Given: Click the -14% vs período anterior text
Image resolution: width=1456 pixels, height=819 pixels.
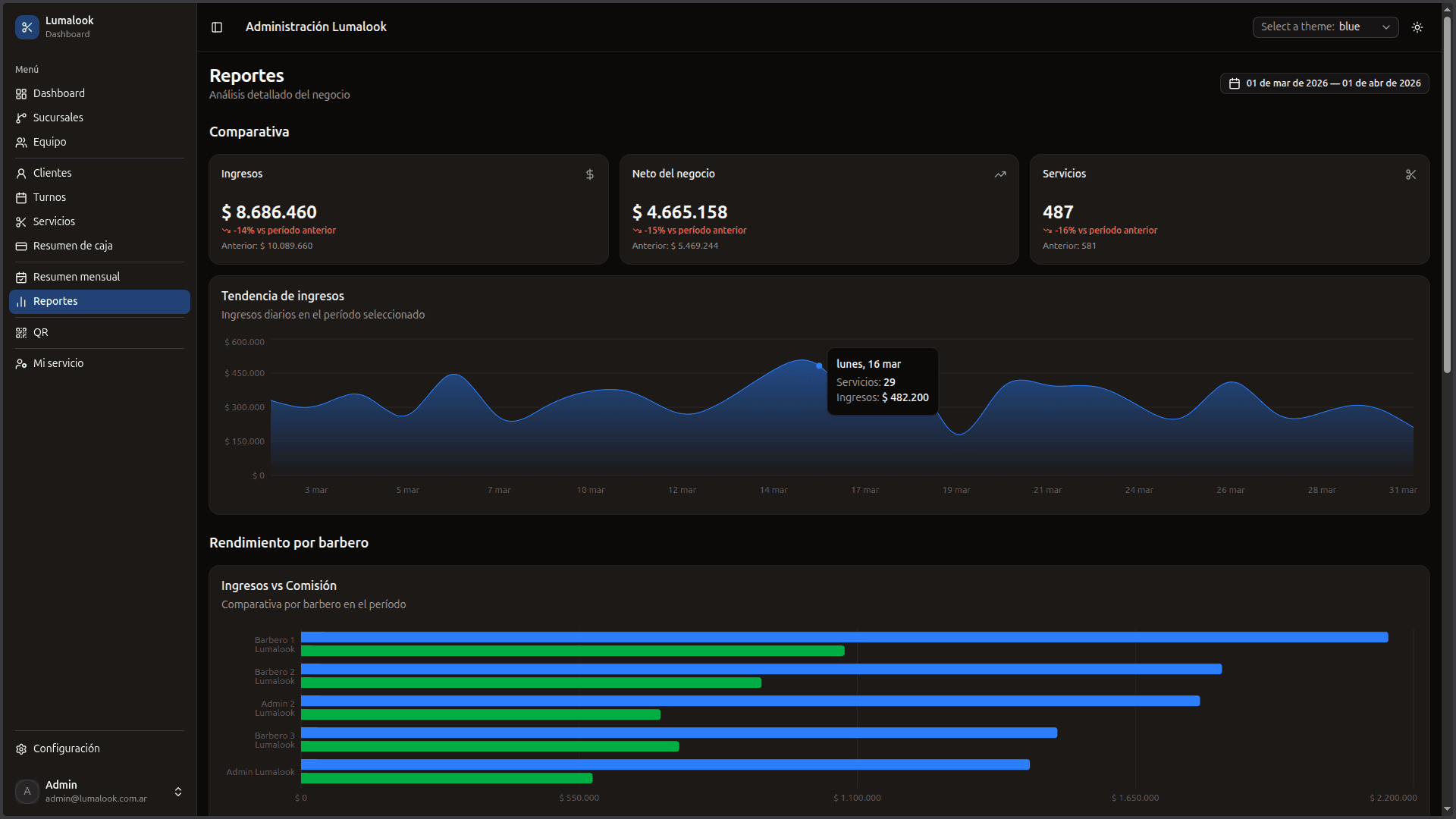Looking at the screenshot, I should [x=284, y=231].
